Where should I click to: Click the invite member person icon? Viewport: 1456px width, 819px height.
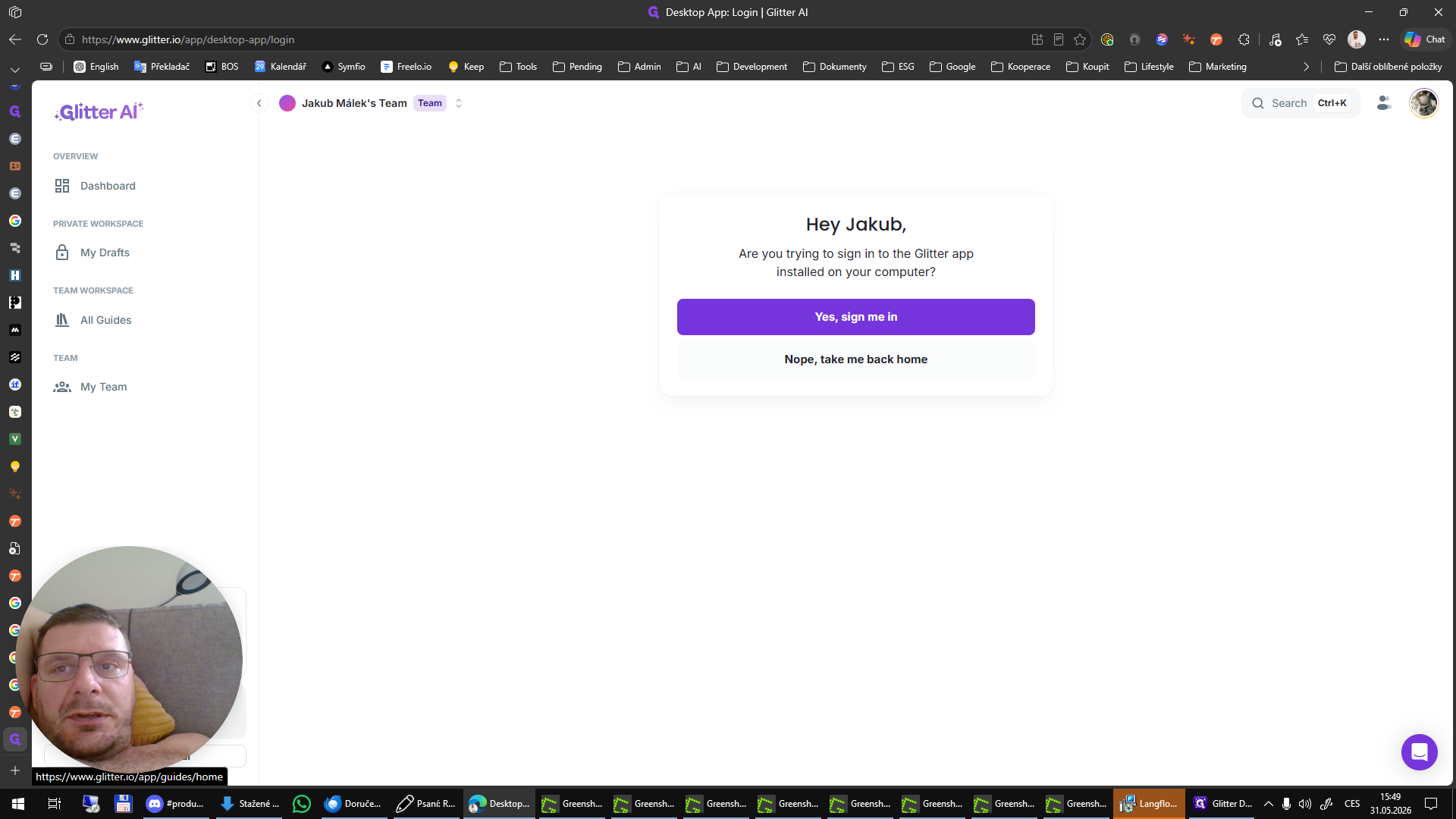(x=1384, y=103)
